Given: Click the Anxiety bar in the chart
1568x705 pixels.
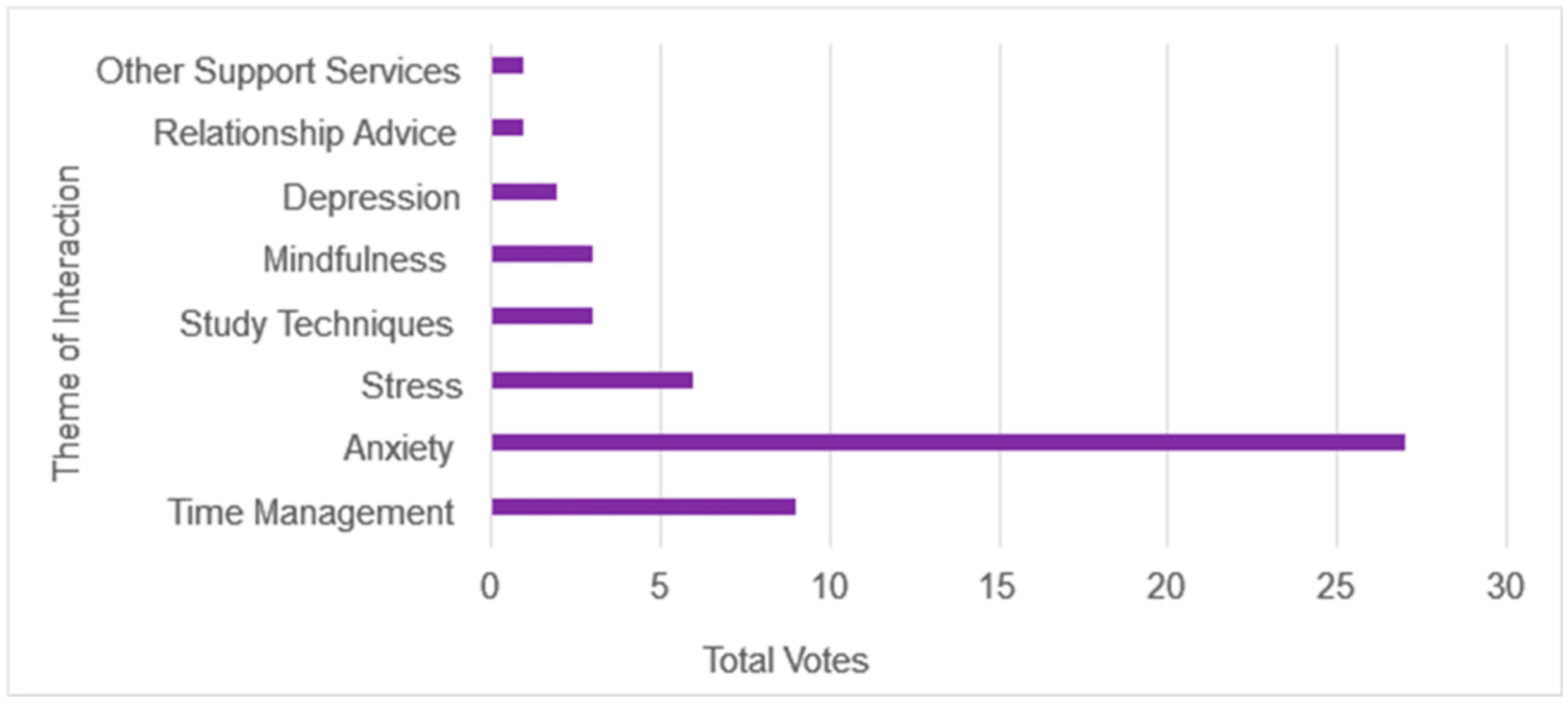Looking at the screenshot, I should click(x=948, y=442).
